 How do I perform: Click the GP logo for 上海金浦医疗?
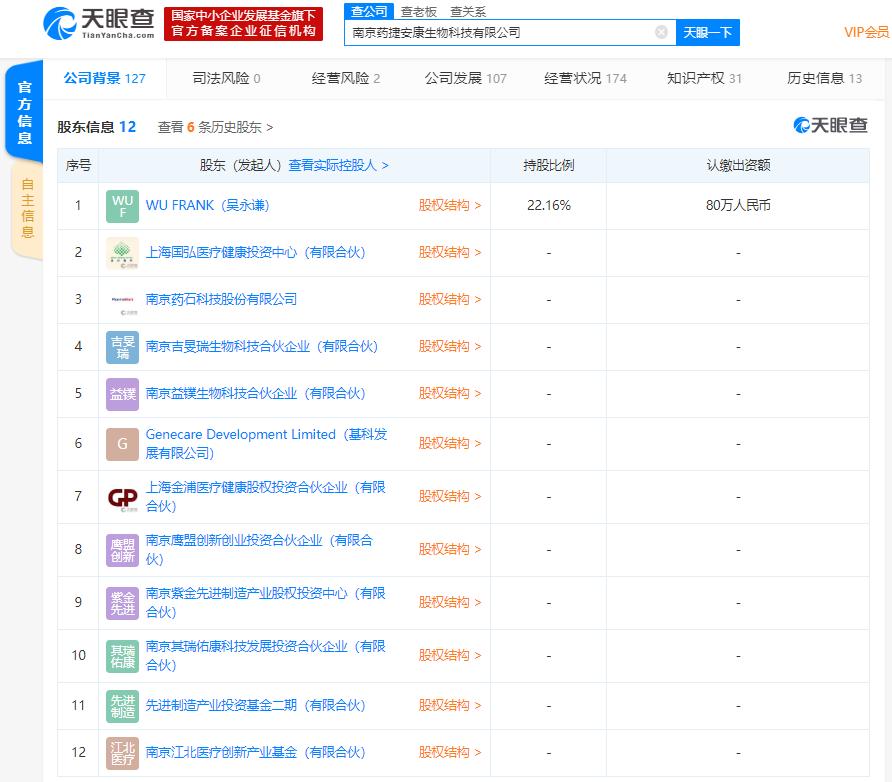pyautogui.click(x=123, y=497)
